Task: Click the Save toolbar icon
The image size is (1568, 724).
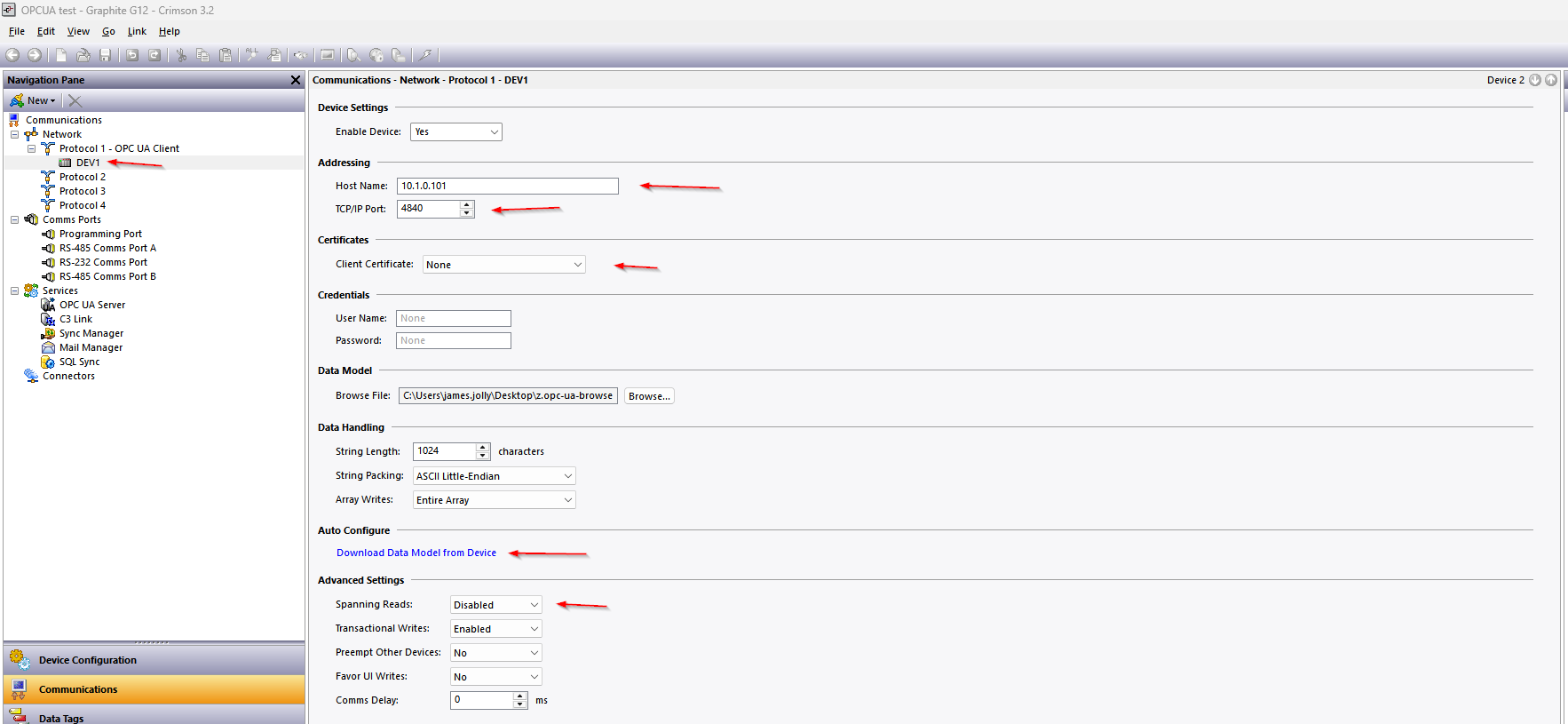Action: [106, 55]
